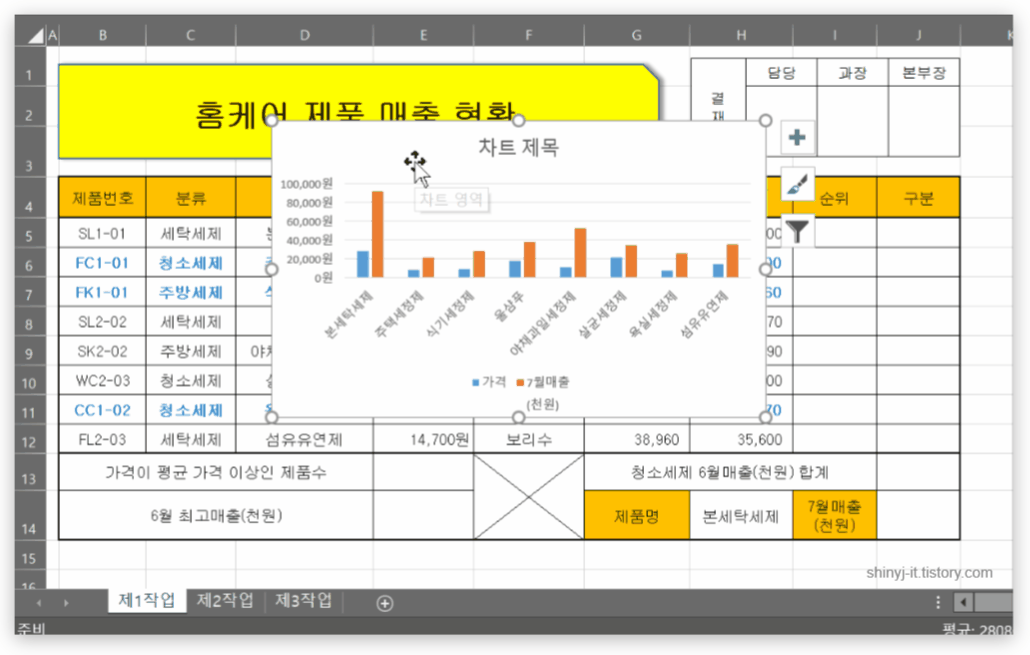Select the 가격 legend entry
This screenshot has width=1030, height=655.
489,382
